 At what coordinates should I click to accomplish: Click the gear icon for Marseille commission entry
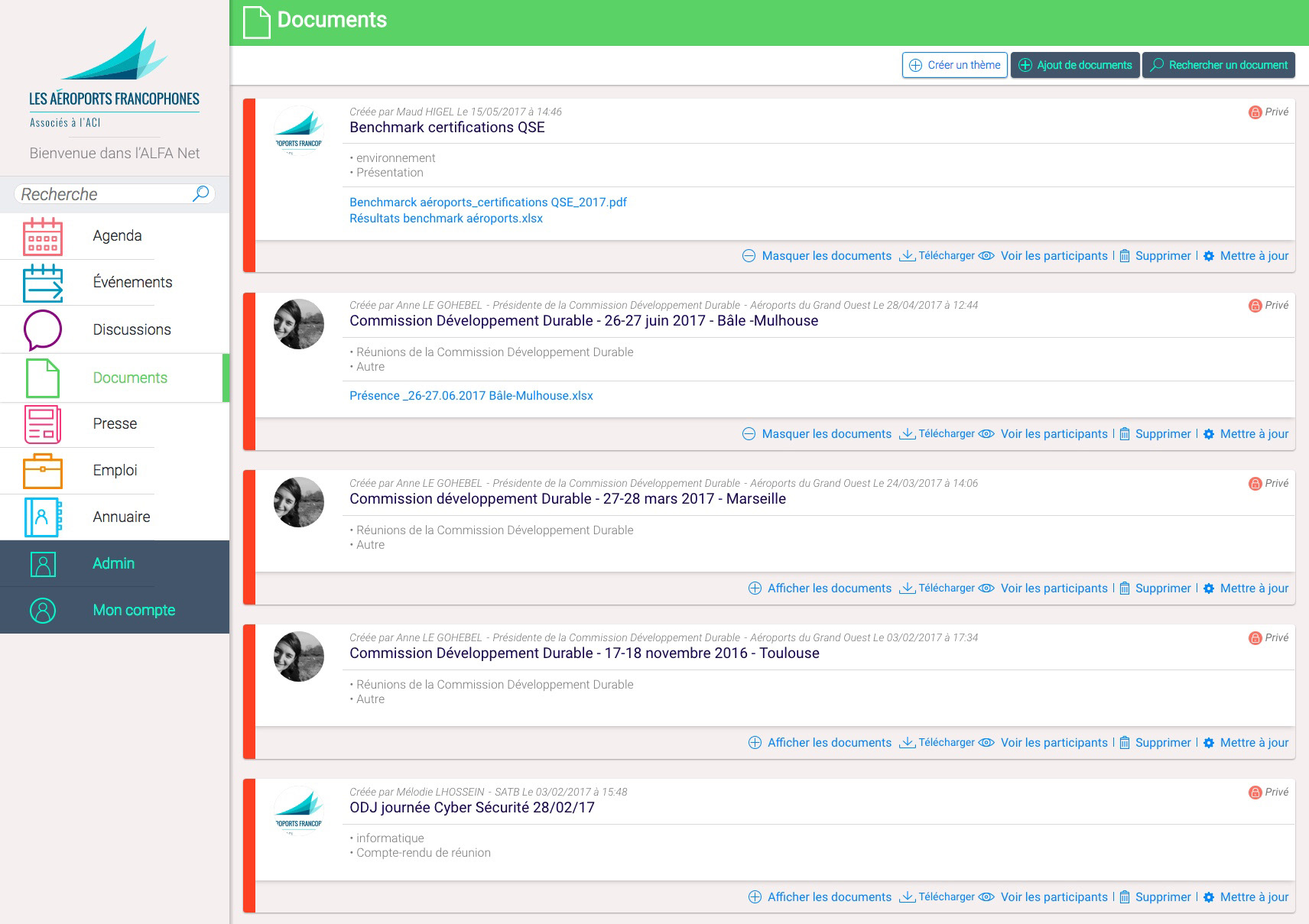pyautogui.click(x=1209, y=588)
